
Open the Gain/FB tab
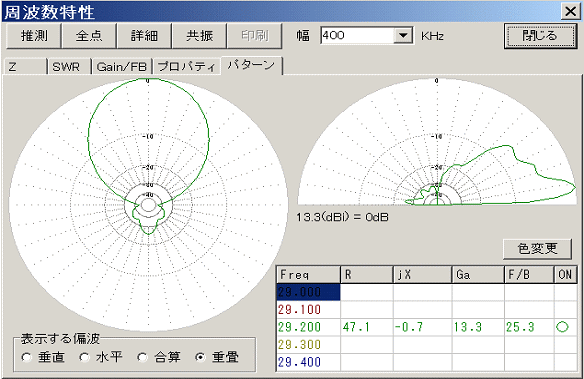point(122,67)
